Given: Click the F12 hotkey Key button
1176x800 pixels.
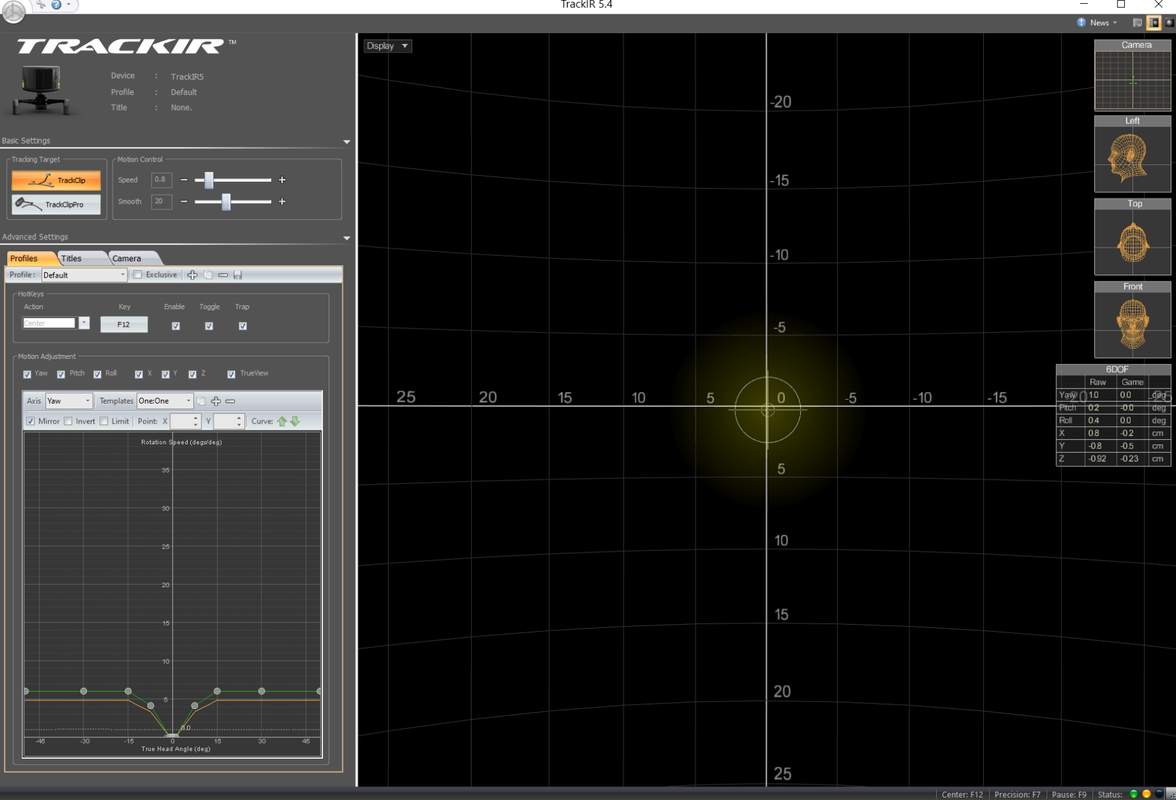Looking at the screenshot, I should click(124, 325).
